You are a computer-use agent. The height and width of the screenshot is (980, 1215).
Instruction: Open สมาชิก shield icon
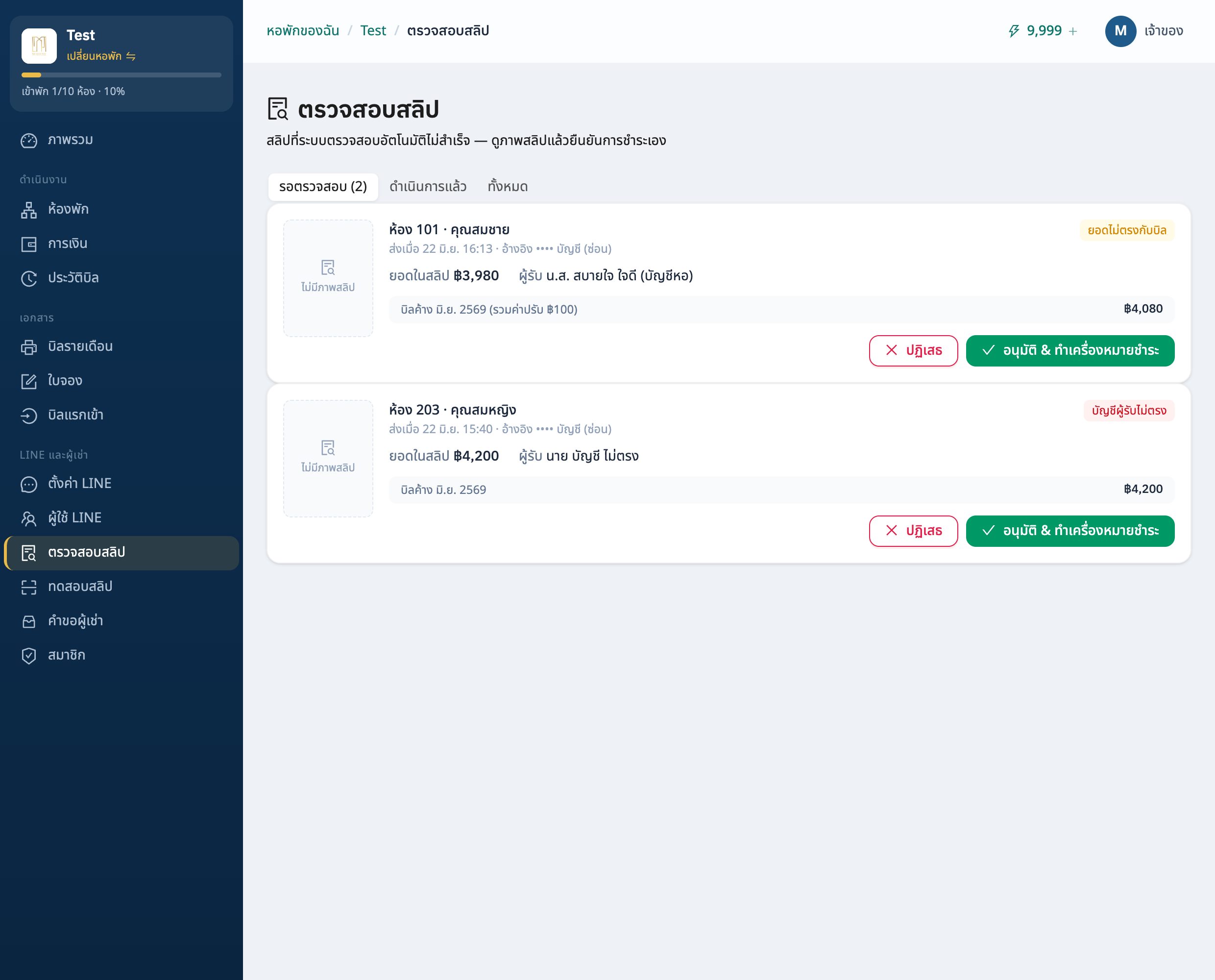pos(29,656)
